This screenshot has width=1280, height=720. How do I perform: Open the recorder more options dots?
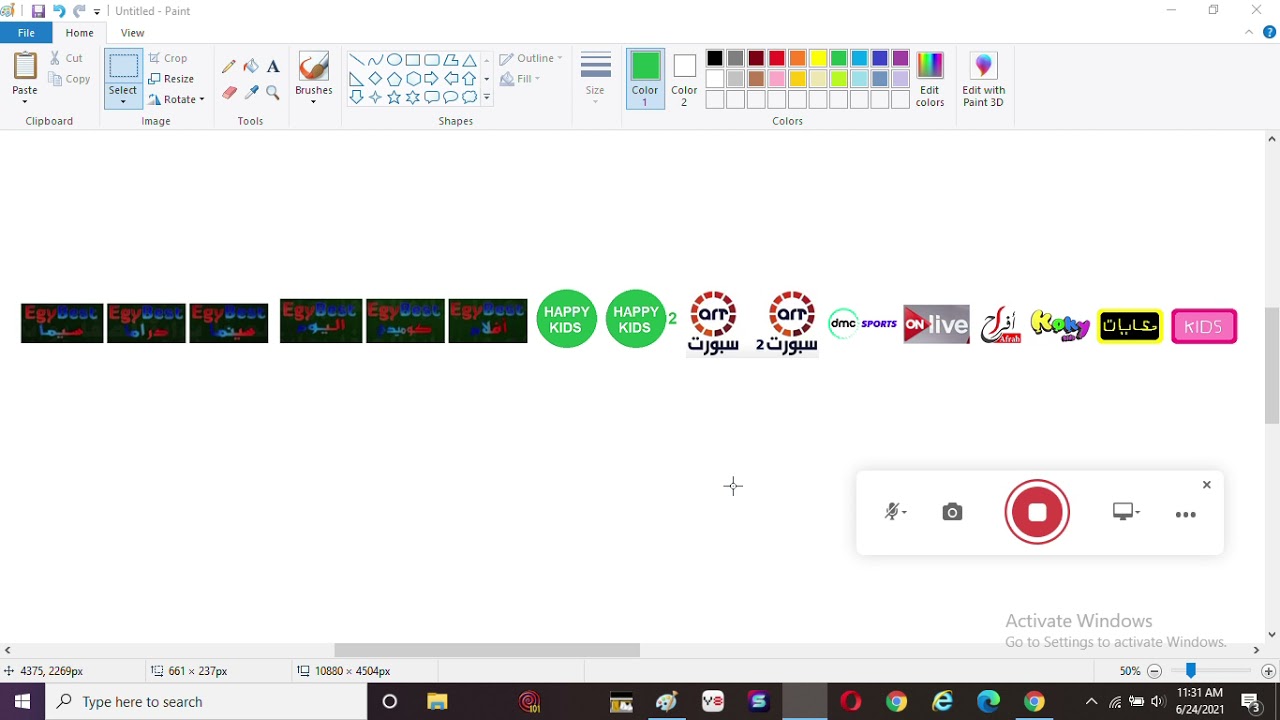[x=1186, y=514]
